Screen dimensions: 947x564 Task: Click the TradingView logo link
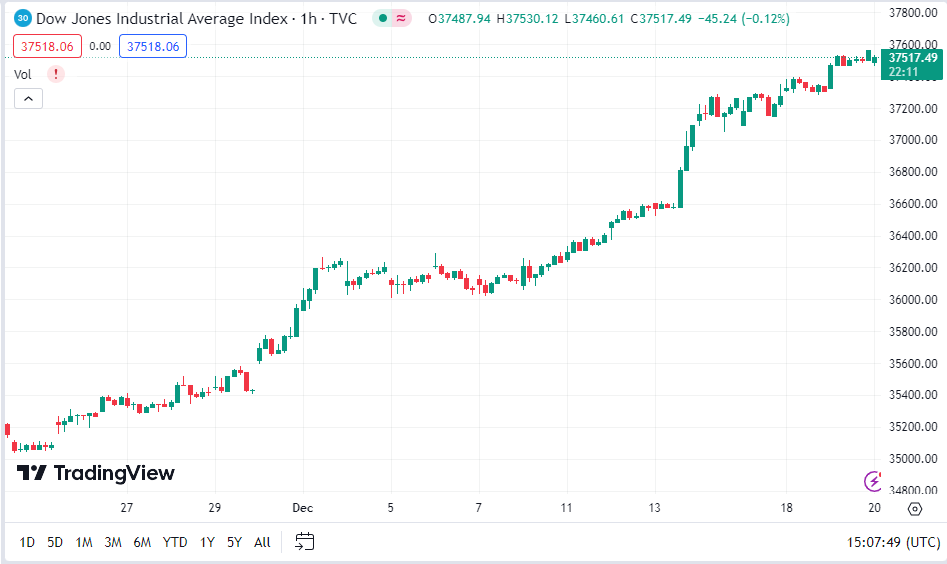click(95, 473)
